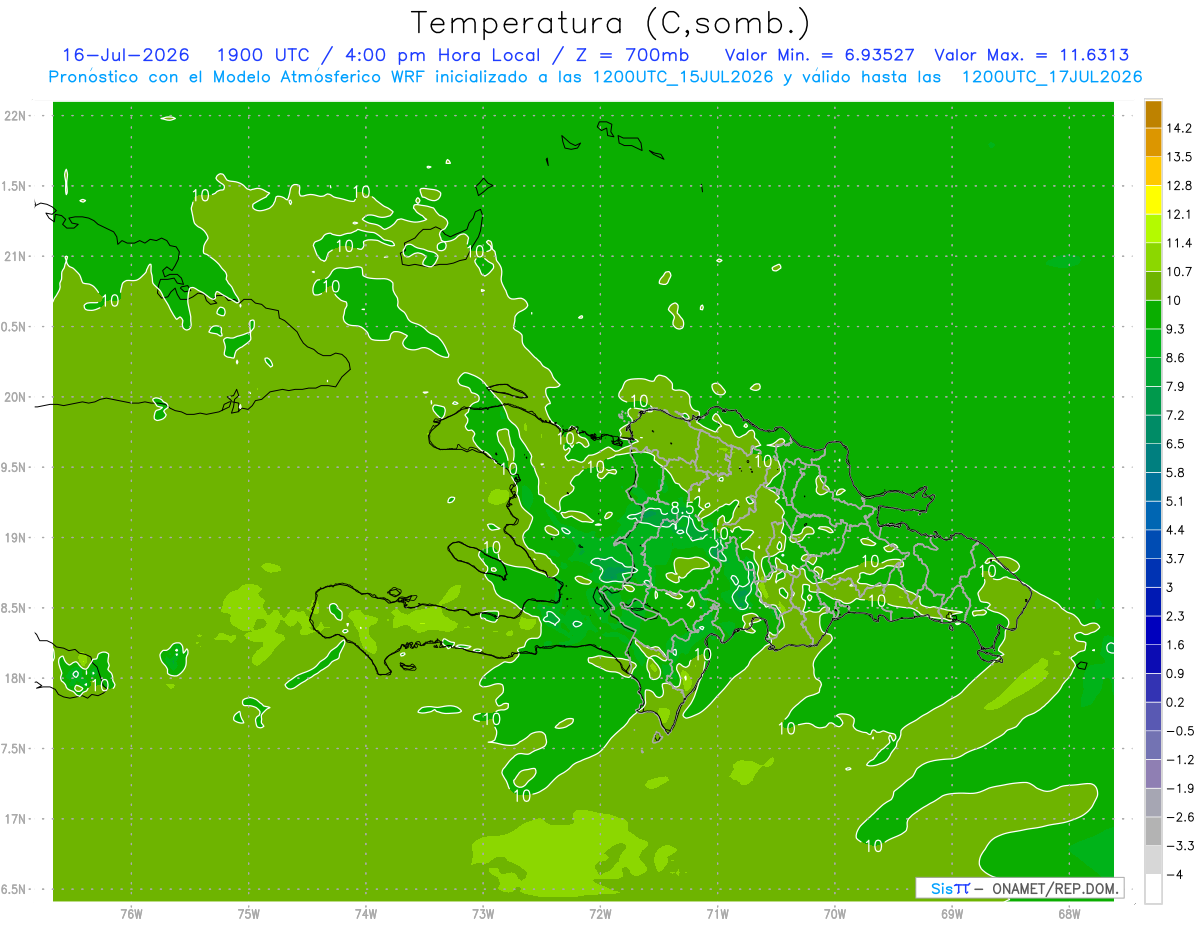
Task: Select the 'Z = 700mb' level text
Action: 633,55
